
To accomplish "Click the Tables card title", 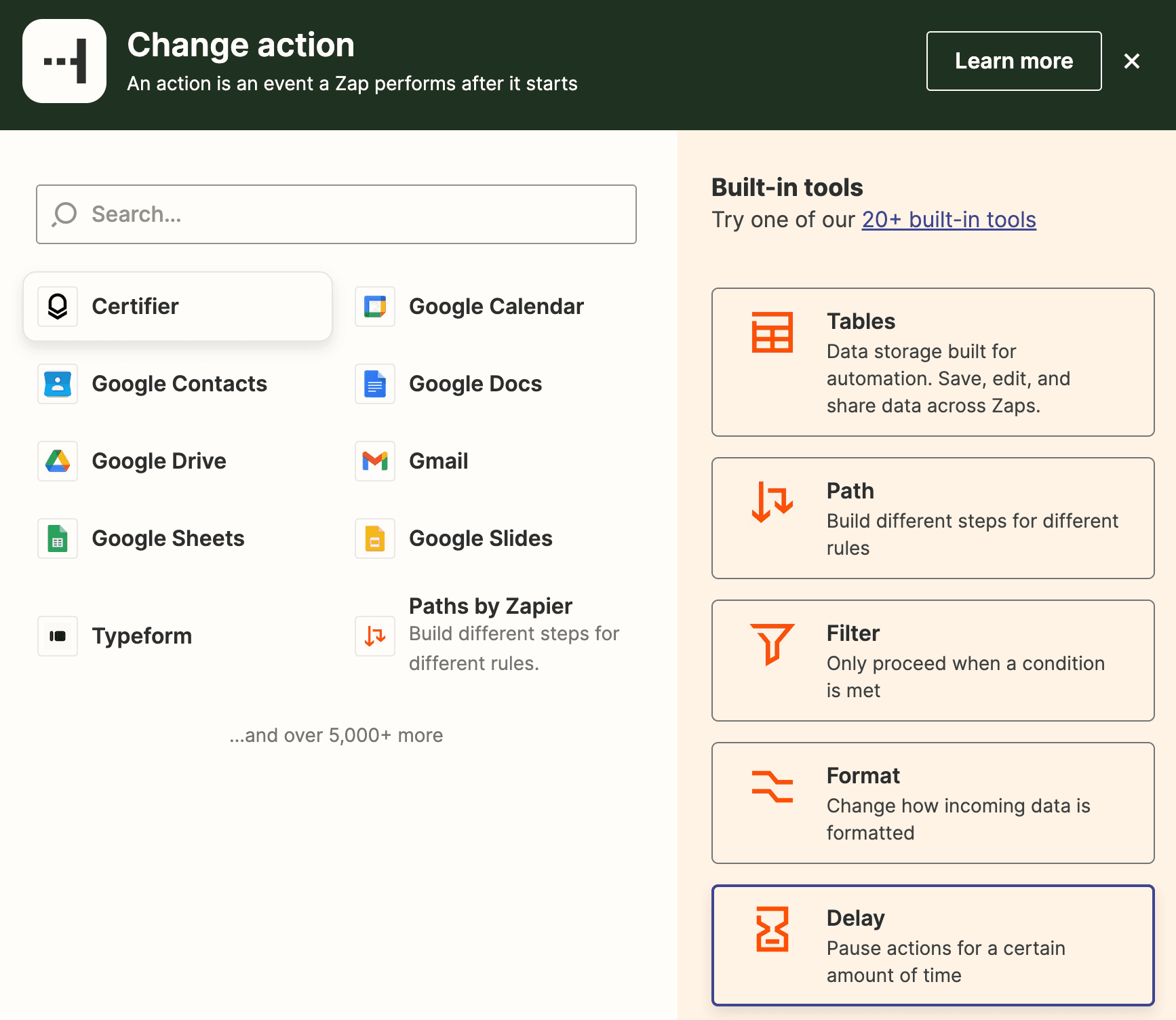I will click(861, 321).
